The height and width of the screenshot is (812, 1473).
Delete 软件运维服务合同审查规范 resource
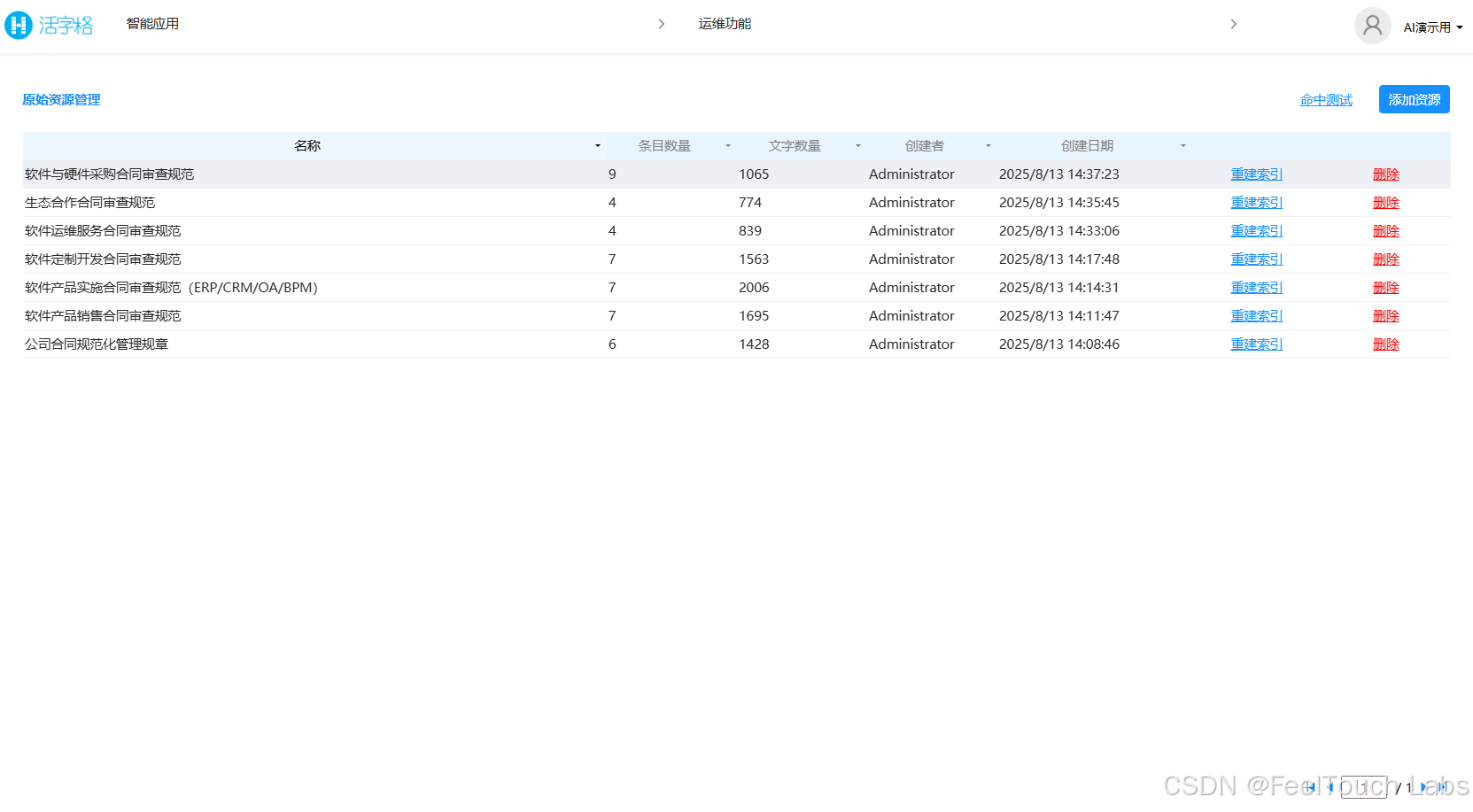point(1386,231)
